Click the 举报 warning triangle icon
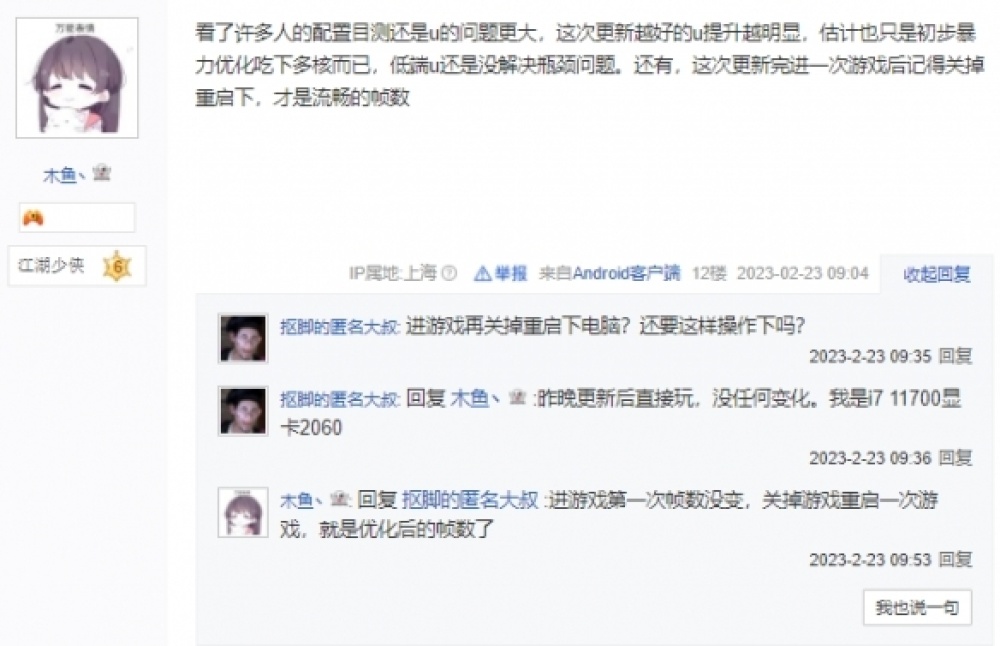 pos(483,274)
